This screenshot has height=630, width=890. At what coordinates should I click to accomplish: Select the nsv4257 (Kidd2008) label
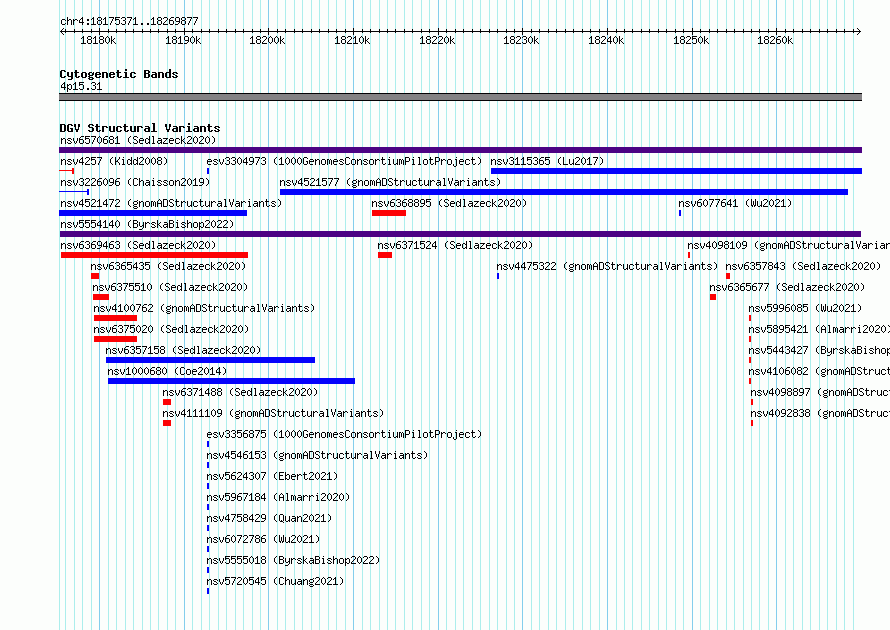coord(114,161)
